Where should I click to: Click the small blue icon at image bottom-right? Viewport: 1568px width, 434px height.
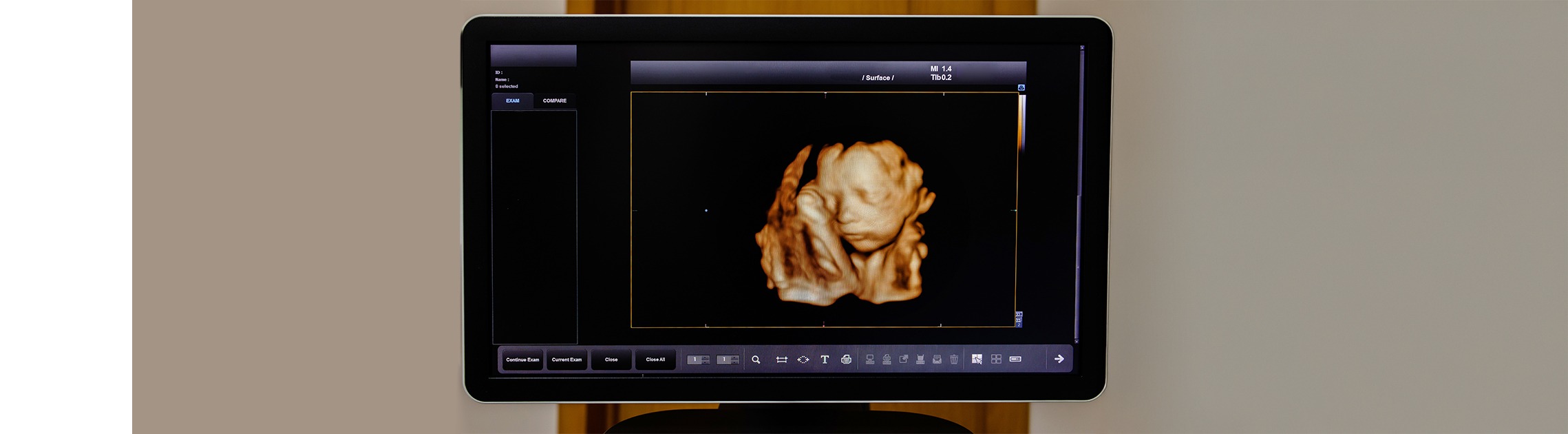coord(1019,319)
